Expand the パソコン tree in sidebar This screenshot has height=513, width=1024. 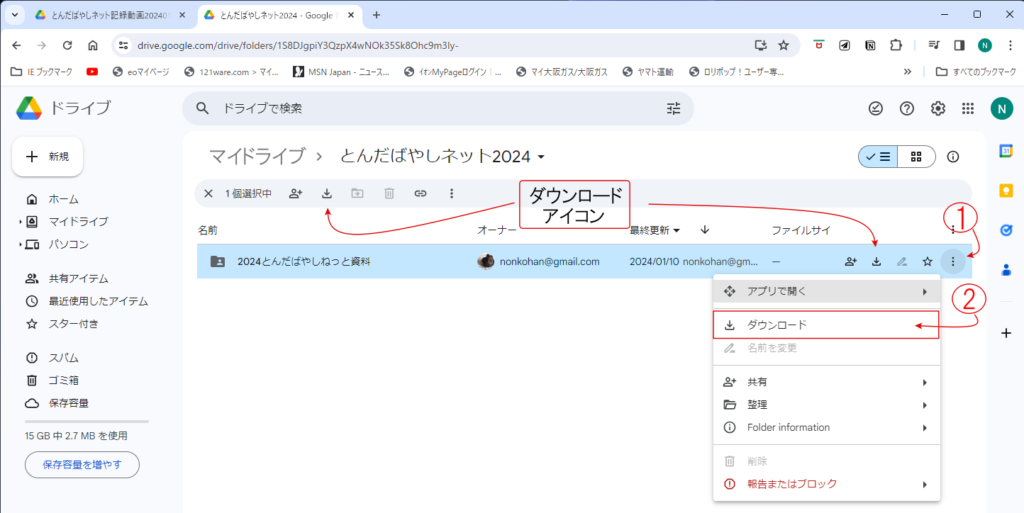(x=20, y=244)
